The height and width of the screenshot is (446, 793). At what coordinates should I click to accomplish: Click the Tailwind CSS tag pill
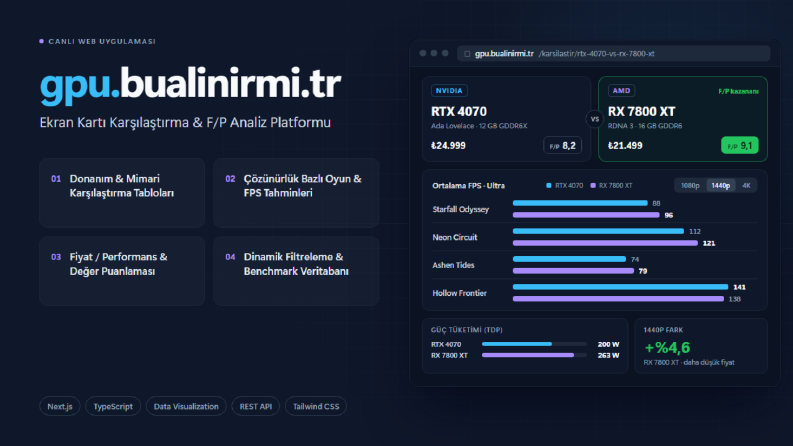pyautogui.click(x=316, y=406)
